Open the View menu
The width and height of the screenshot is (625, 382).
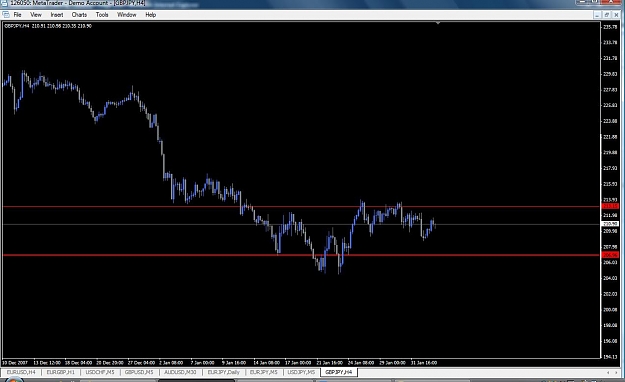(x=36, y=15)
